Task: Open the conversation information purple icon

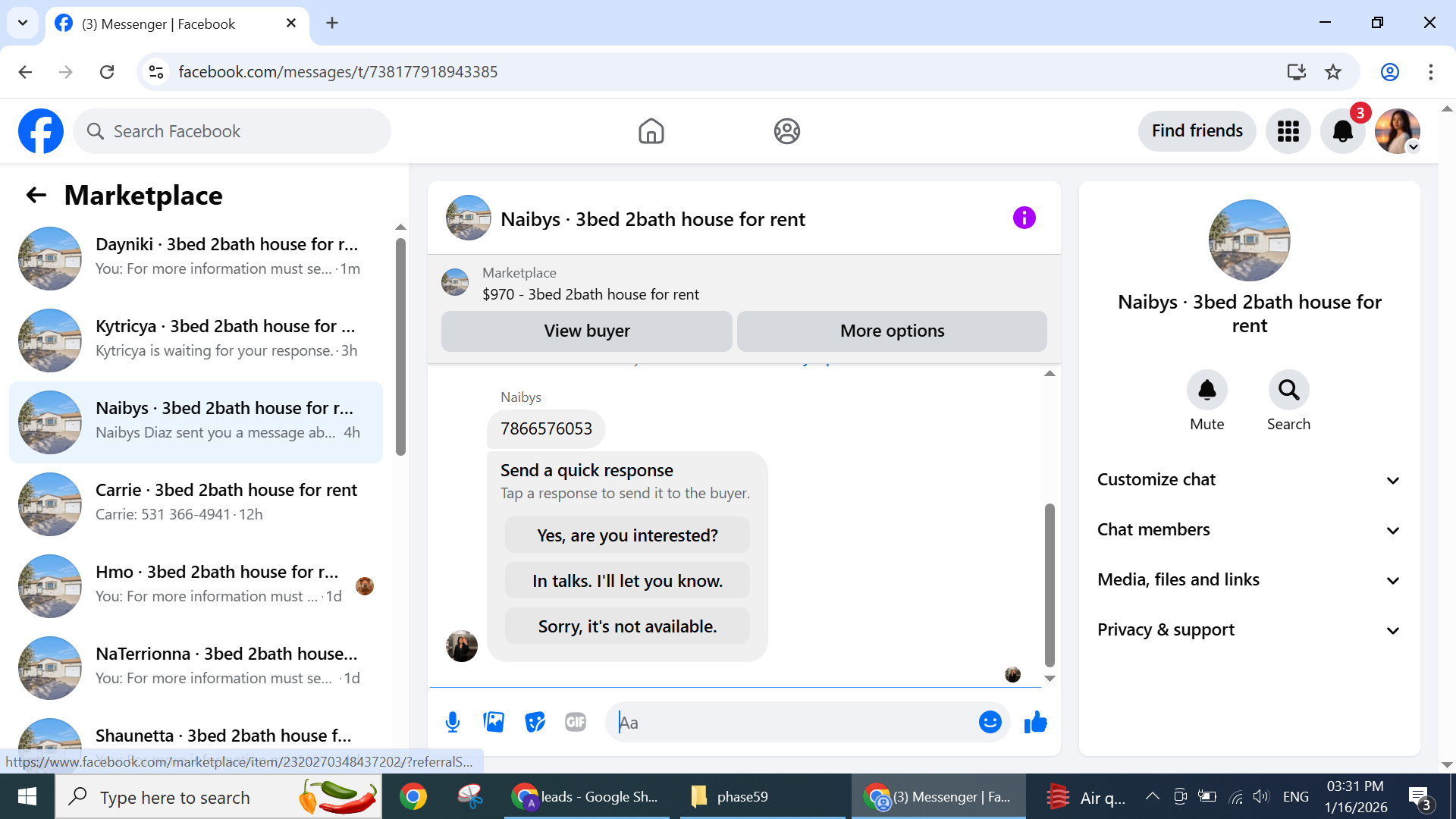Action: [x=1024, y=218]
